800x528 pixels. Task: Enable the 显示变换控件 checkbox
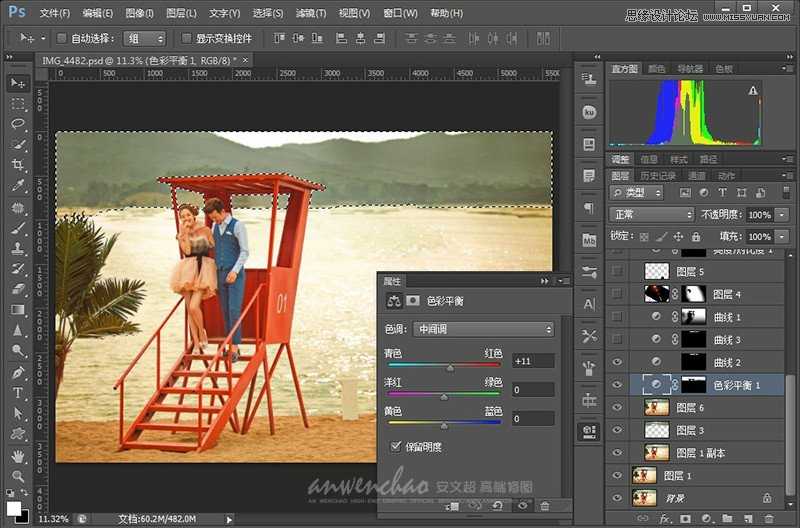click(x=186, y=38)
